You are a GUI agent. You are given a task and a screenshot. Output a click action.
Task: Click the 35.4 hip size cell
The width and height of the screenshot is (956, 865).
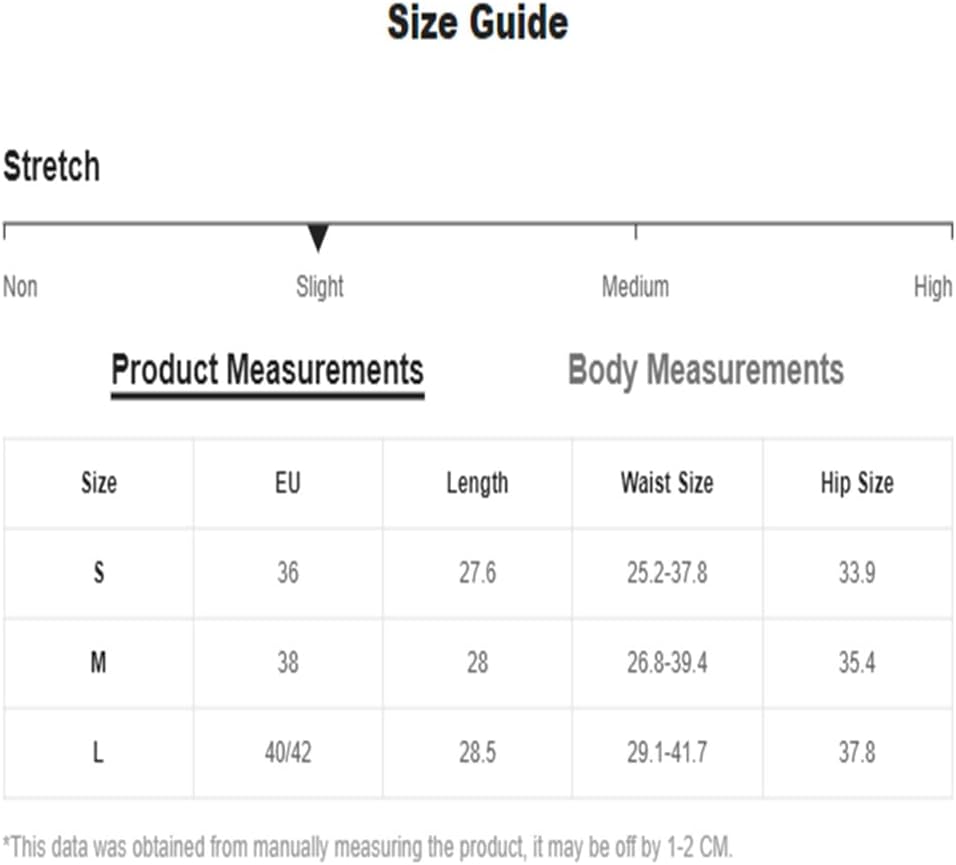[857, 663]
